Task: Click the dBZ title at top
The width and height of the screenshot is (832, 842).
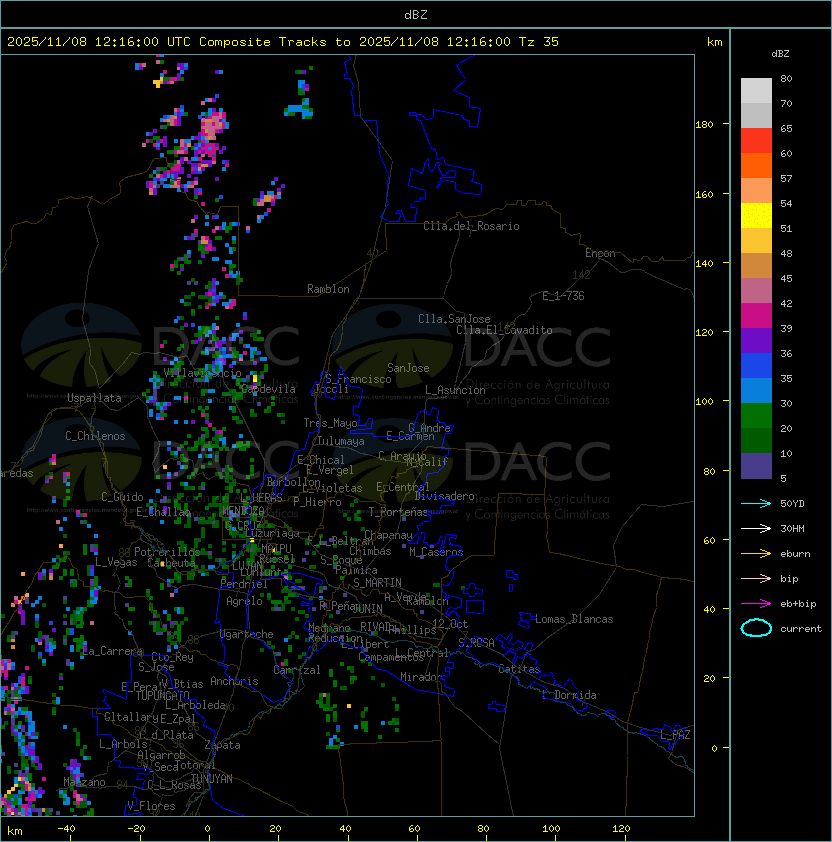Action: click(416, 15)
